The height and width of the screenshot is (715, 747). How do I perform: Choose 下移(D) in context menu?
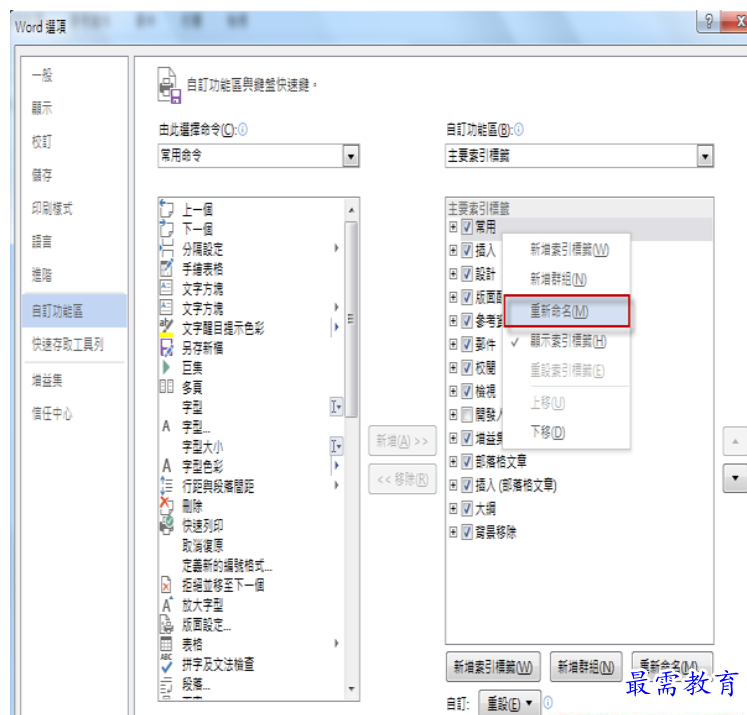click(567, 432)
